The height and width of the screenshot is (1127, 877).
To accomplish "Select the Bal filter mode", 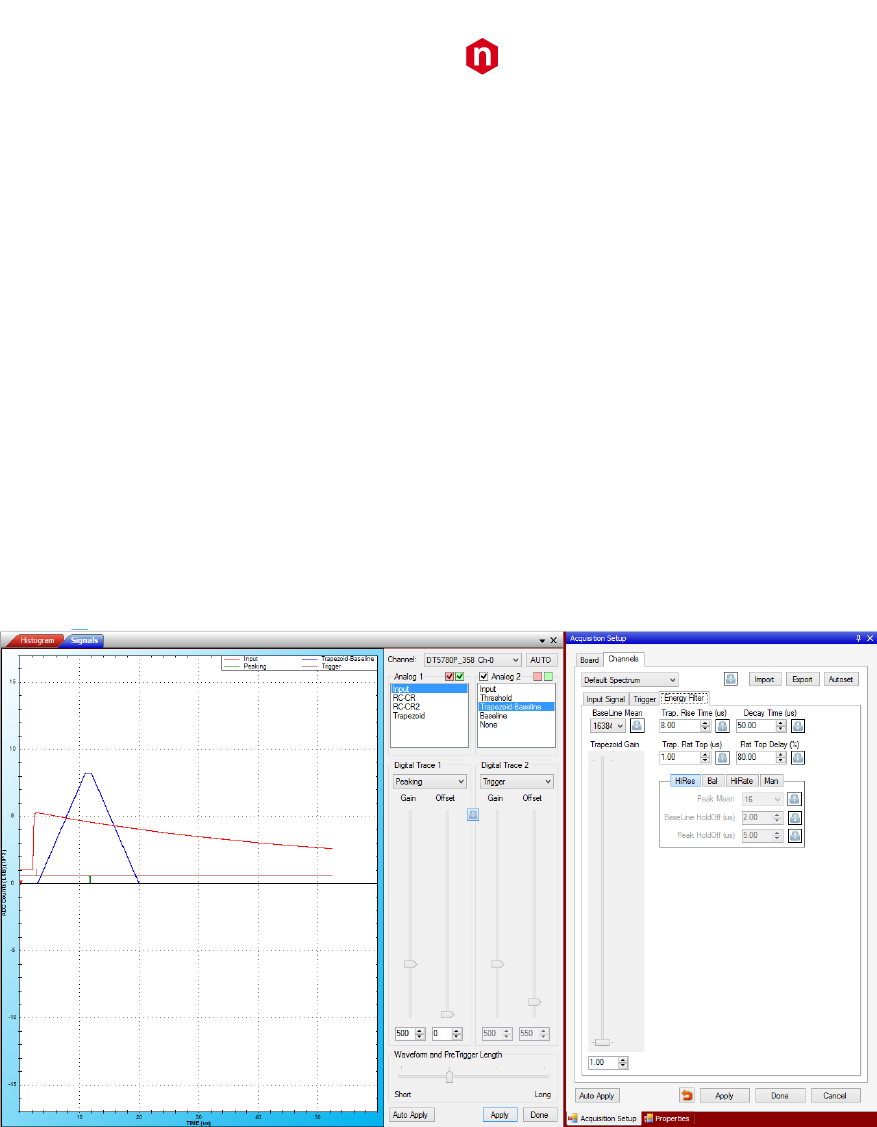I will click(x=712, y=781).
